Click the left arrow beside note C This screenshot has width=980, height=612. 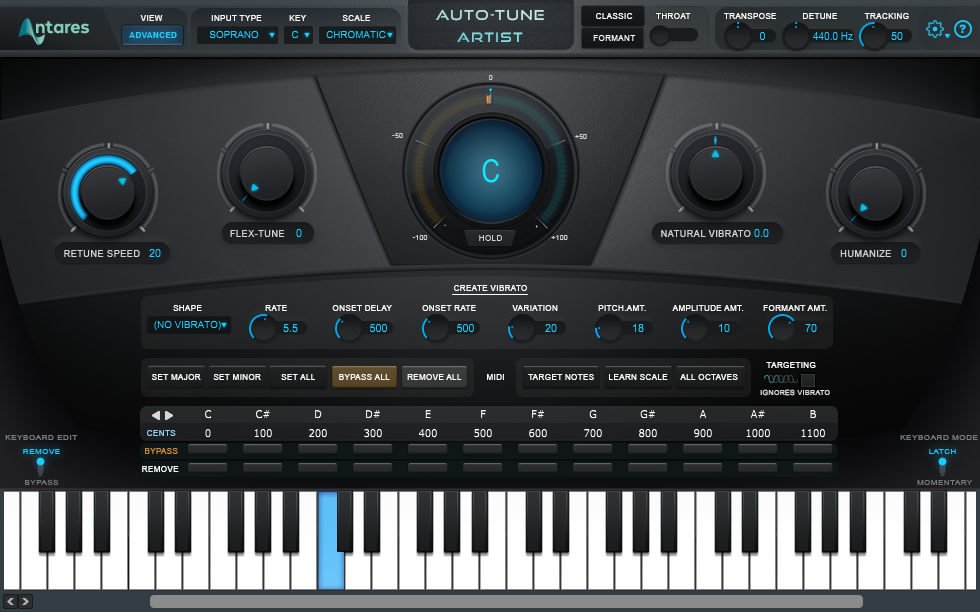pos(155,414)
